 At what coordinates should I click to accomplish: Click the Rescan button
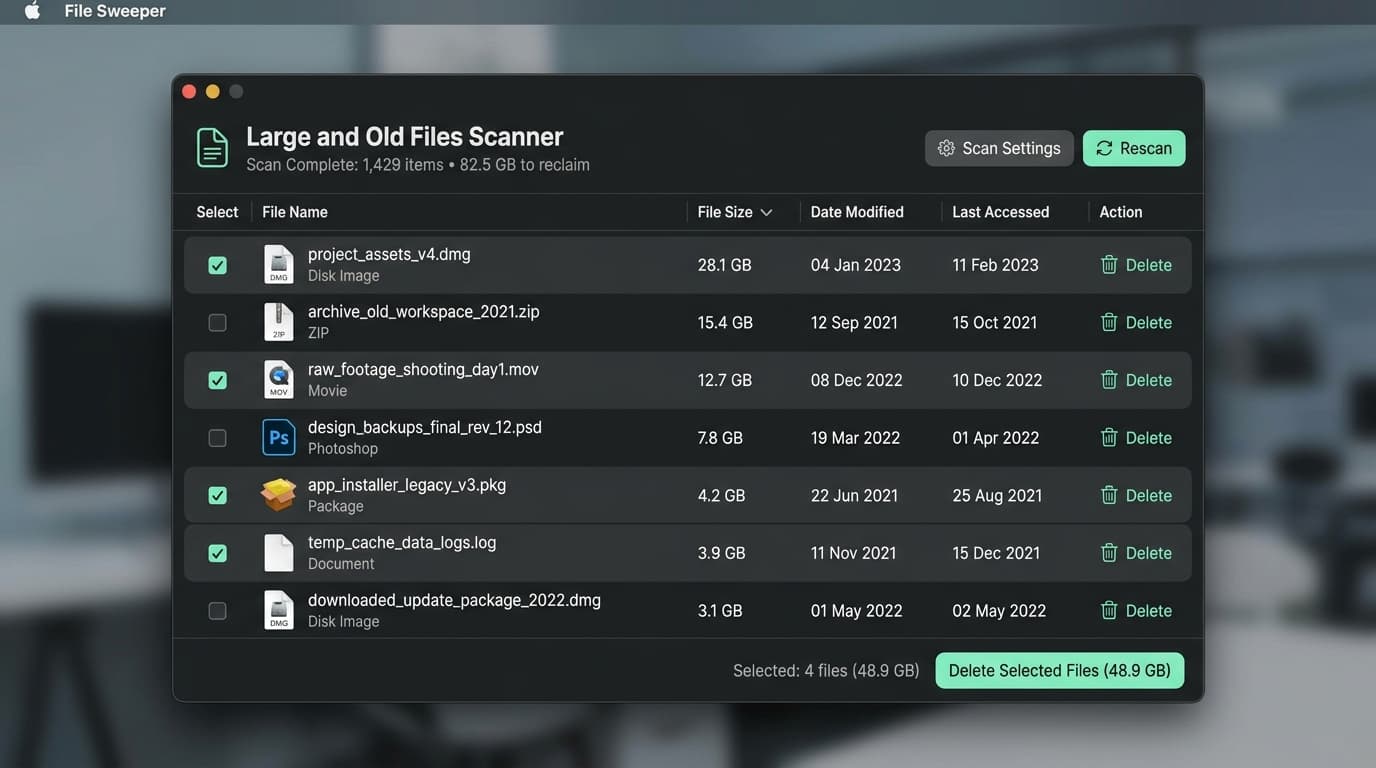pos(1134,148)
